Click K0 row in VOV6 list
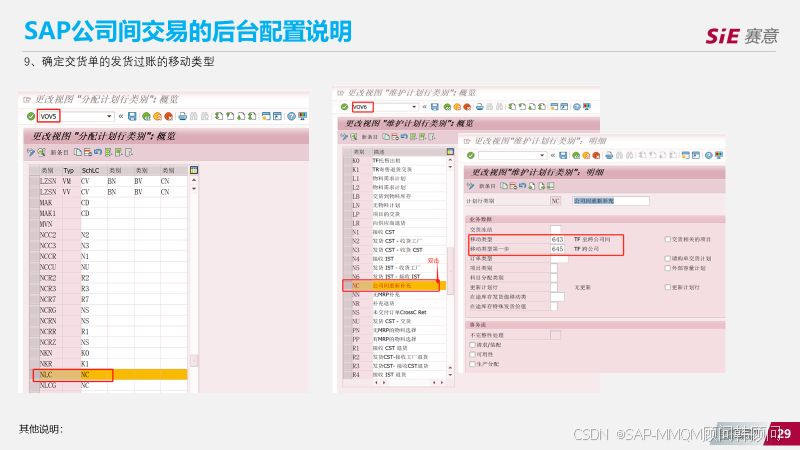800x450 pixels. pos(395,161)
